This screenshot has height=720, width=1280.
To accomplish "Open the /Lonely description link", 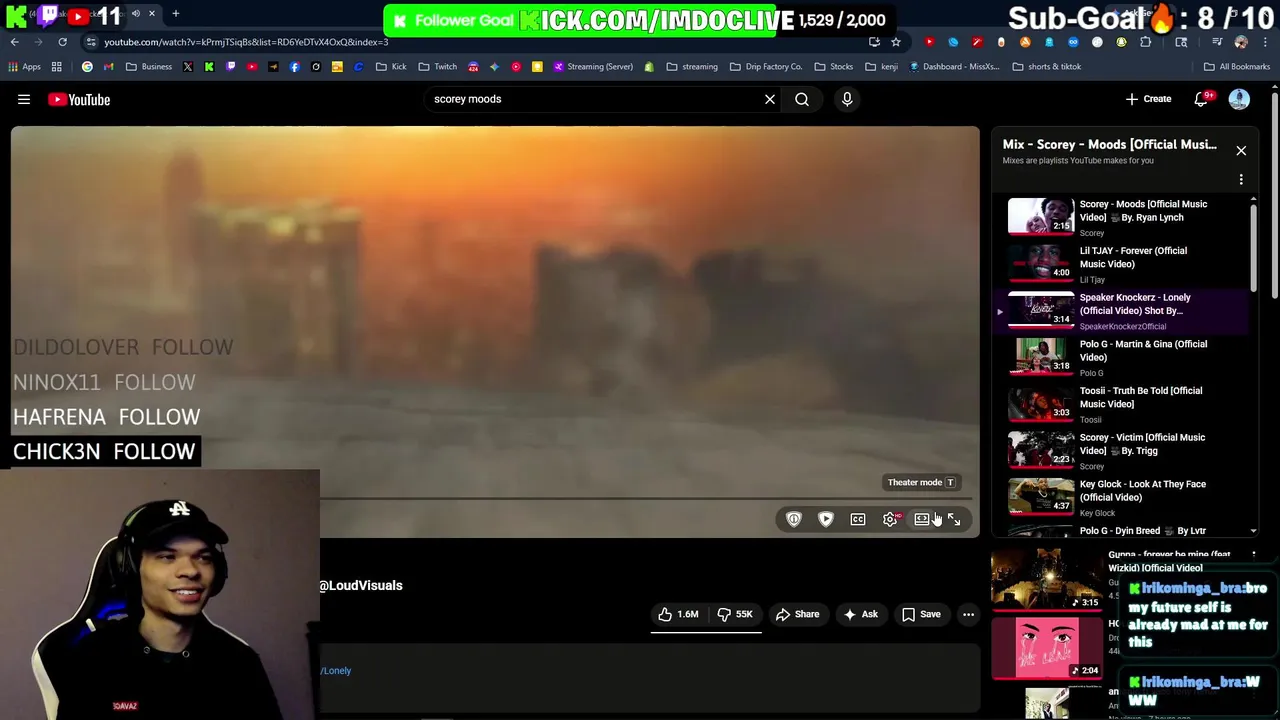I will (x=336, y=671).
